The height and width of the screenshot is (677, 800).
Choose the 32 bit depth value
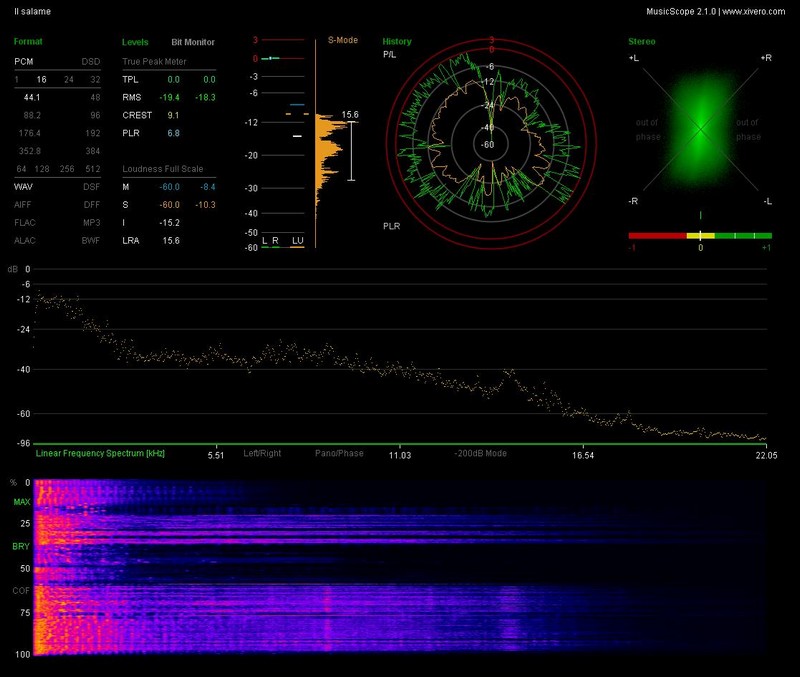[95, 80]
